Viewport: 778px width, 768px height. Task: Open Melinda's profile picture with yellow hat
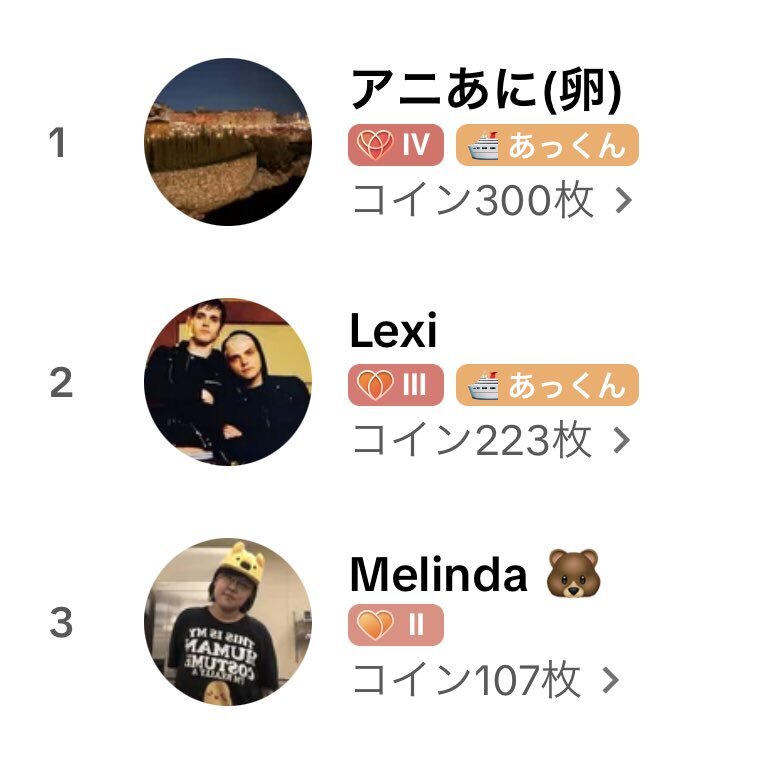[228, 622]
